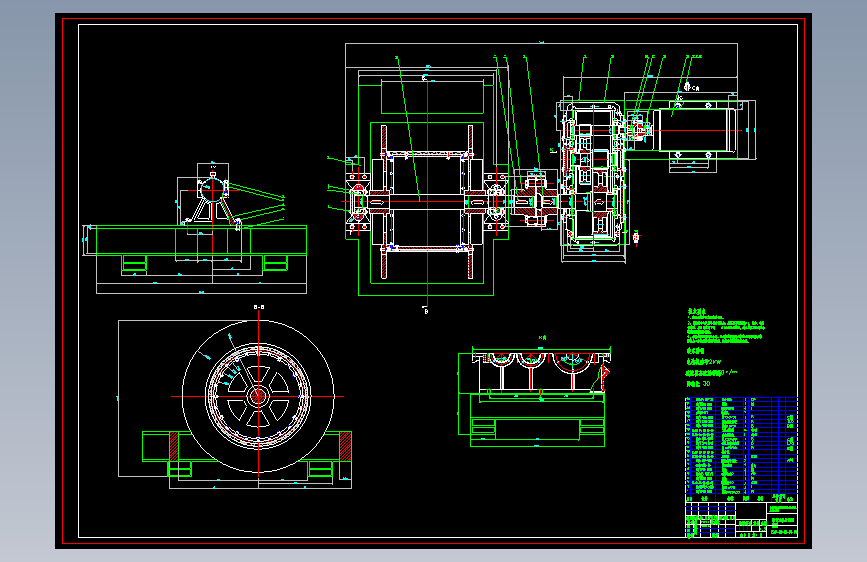This screenshot has width=867, height=562.
Task: Select the gearbox reducer assembly
Action: point(594,175)
